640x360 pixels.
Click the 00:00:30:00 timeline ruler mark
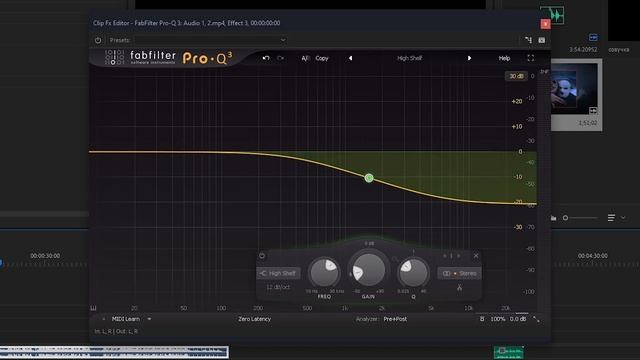coord(45,256)
